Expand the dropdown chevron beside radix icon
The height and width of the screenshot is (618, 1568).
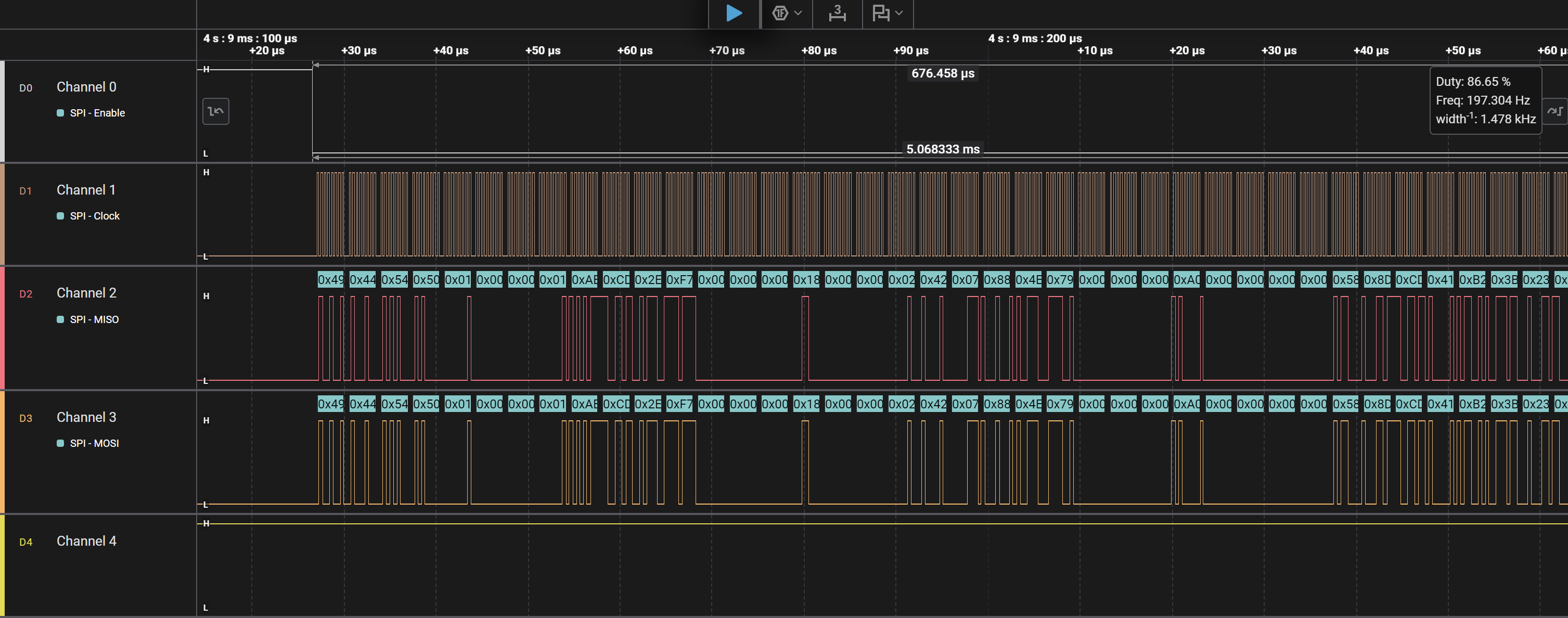[798, 13]
